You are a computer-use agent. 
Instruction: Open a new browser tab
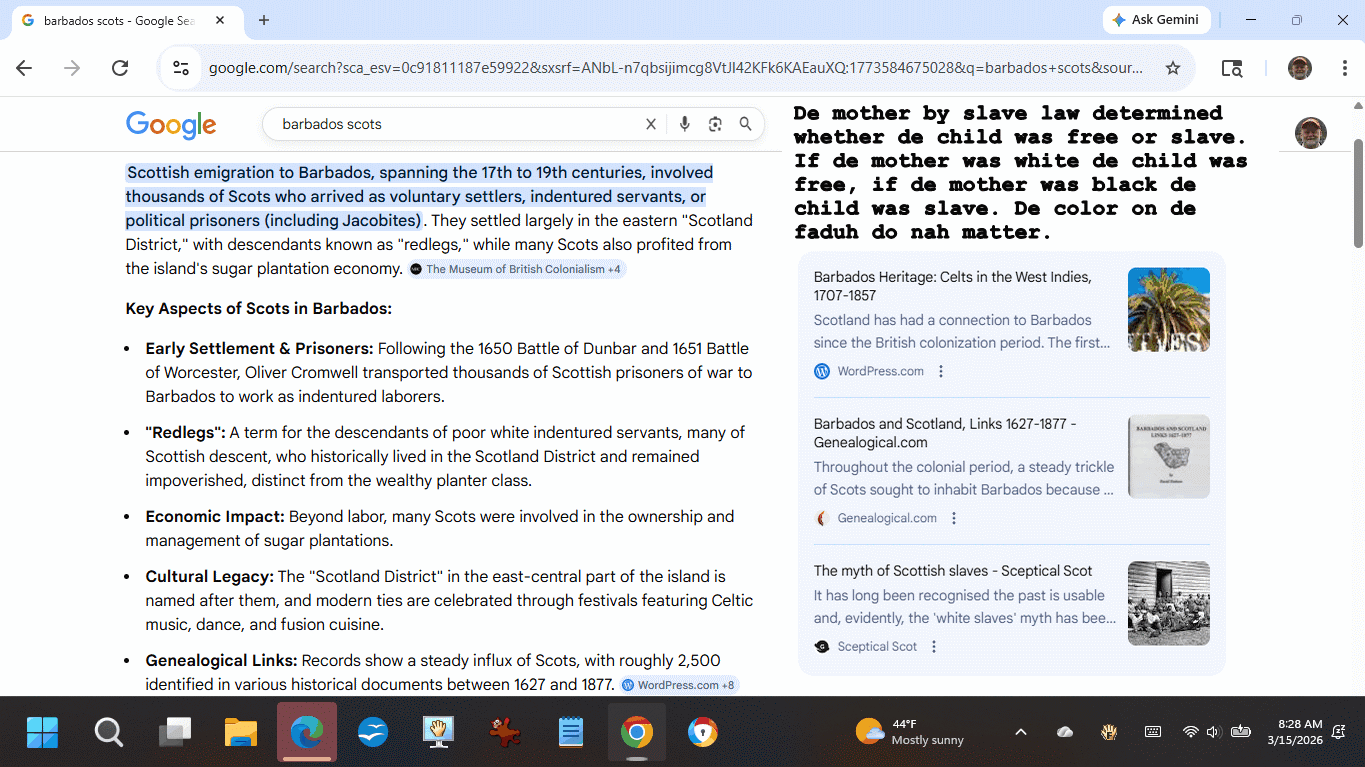(264, 20)
